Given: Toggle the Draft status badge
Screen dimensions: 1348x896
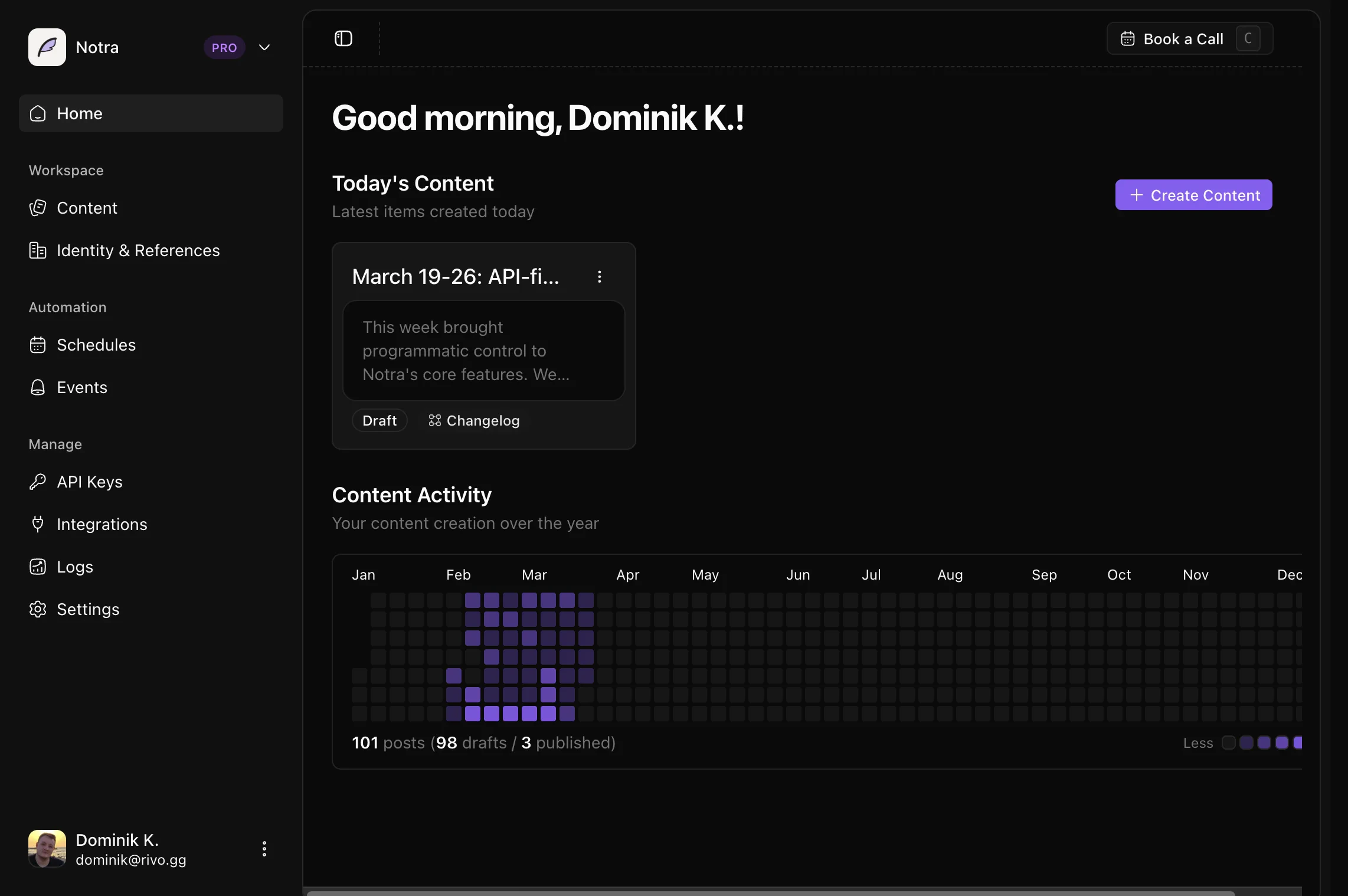Looking at the screenshot, I should pos(379,420).
